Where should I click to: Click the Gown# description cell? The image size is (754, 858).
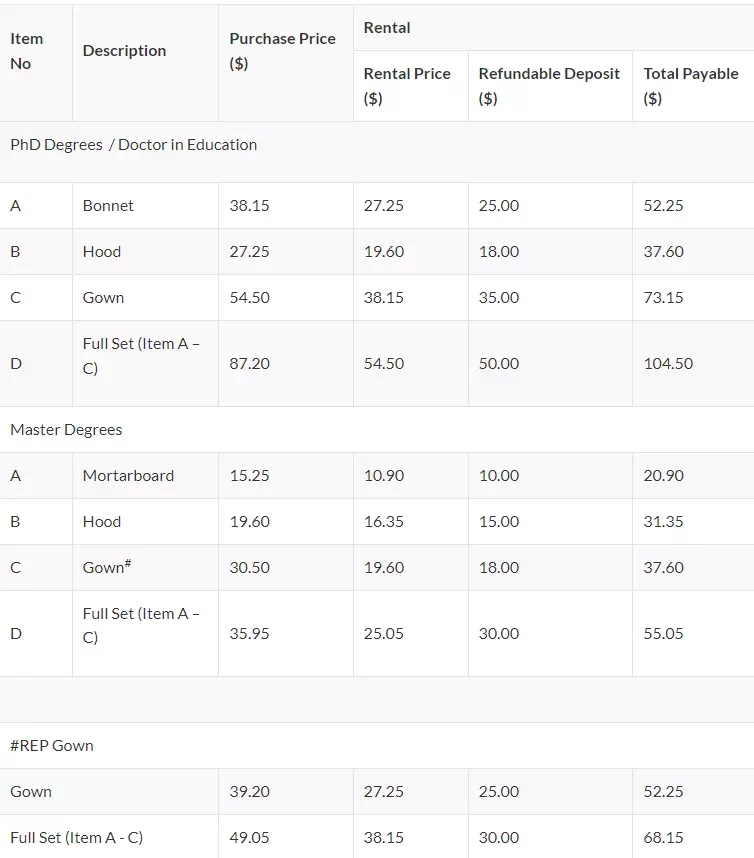pos(145,567)
